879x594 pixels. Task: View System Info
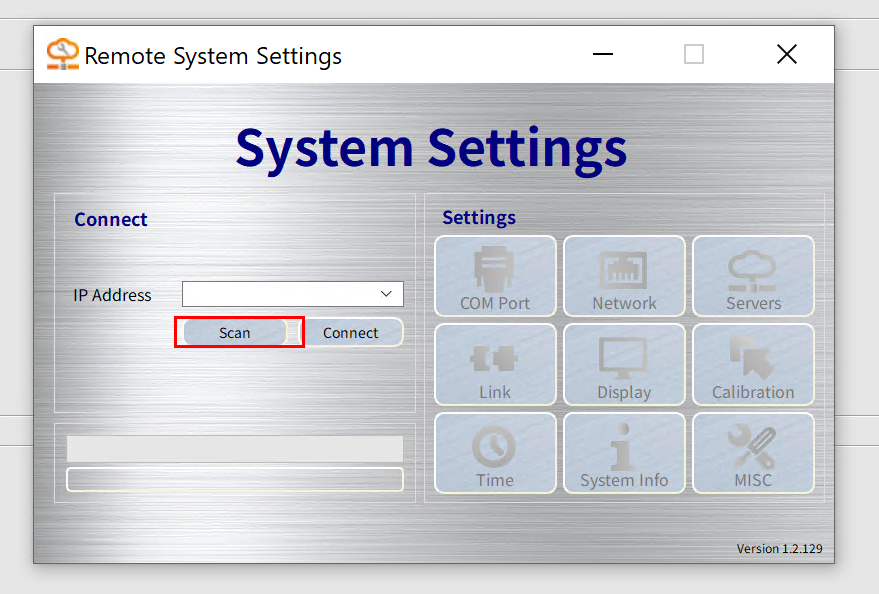coord(624,453)
